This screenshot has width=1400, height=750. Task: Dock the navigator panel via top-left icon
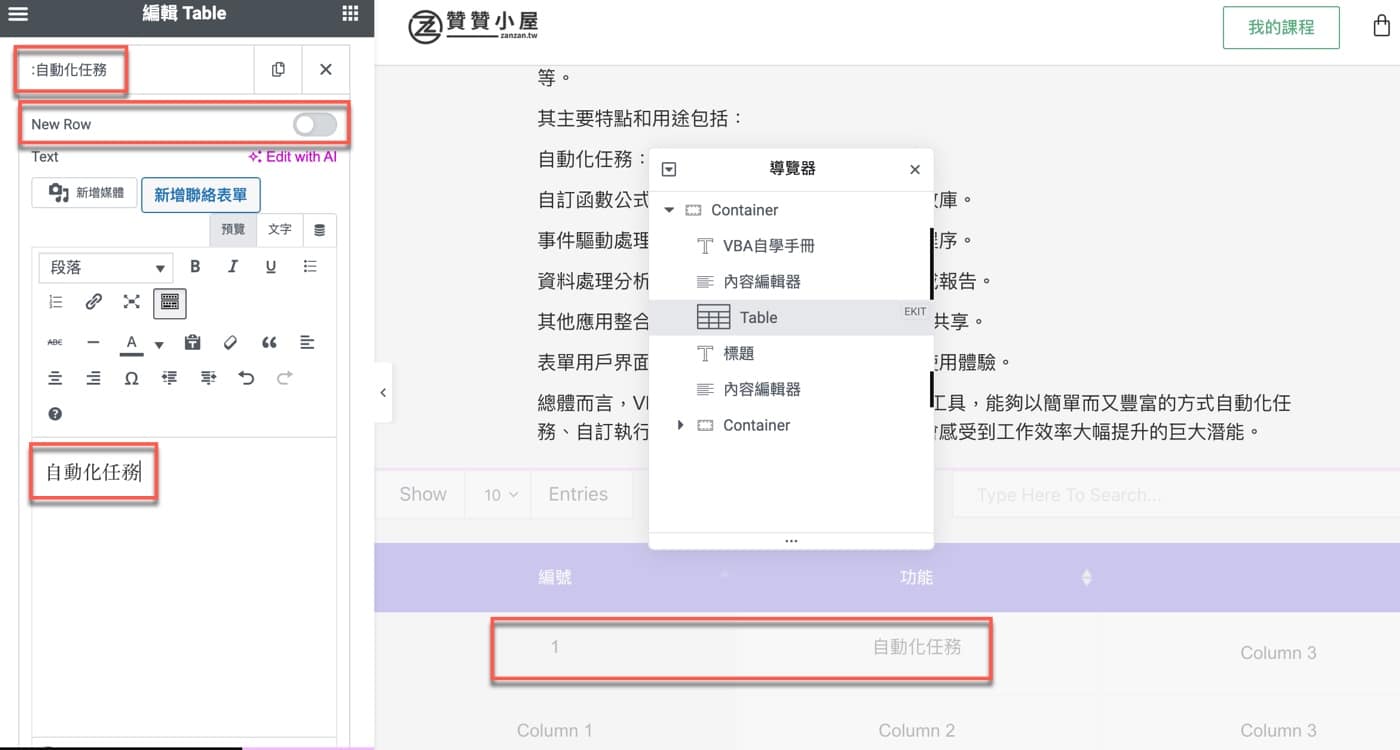coord(669,169)
